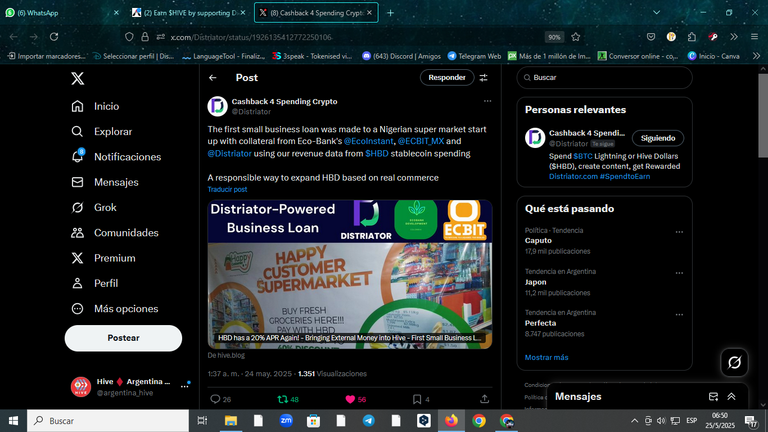Open Perfil in the sidebar
The width and height of the screenshot is (768, 432).
[x=95, y=284]
